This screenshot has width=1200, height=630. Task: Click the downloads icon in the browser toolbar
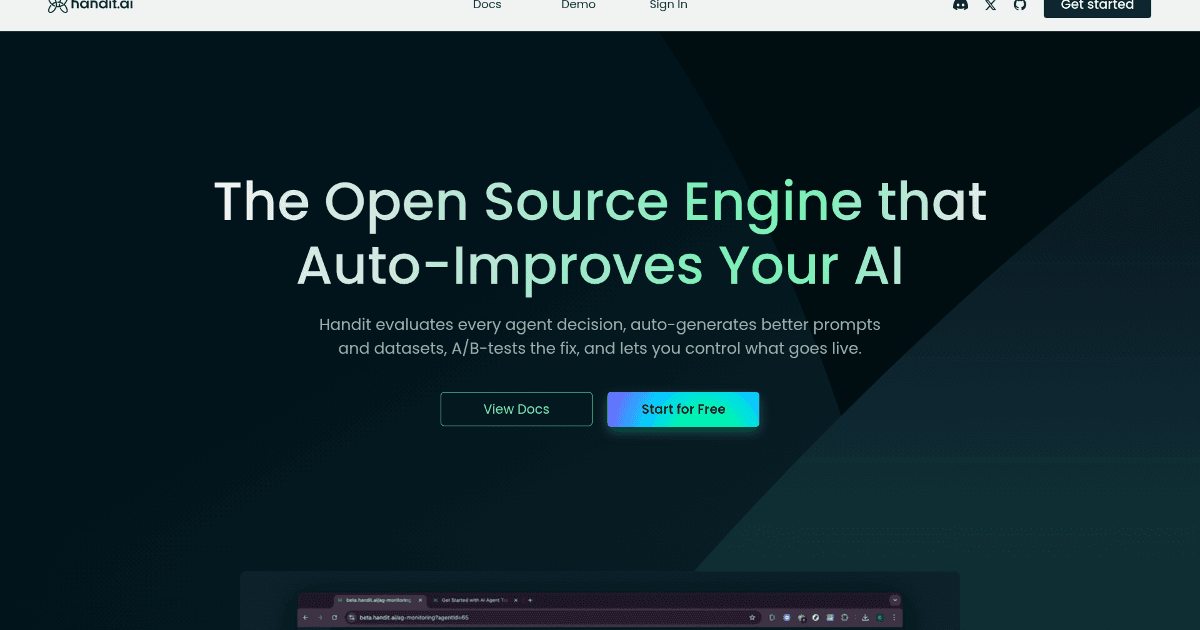(863, 617)
